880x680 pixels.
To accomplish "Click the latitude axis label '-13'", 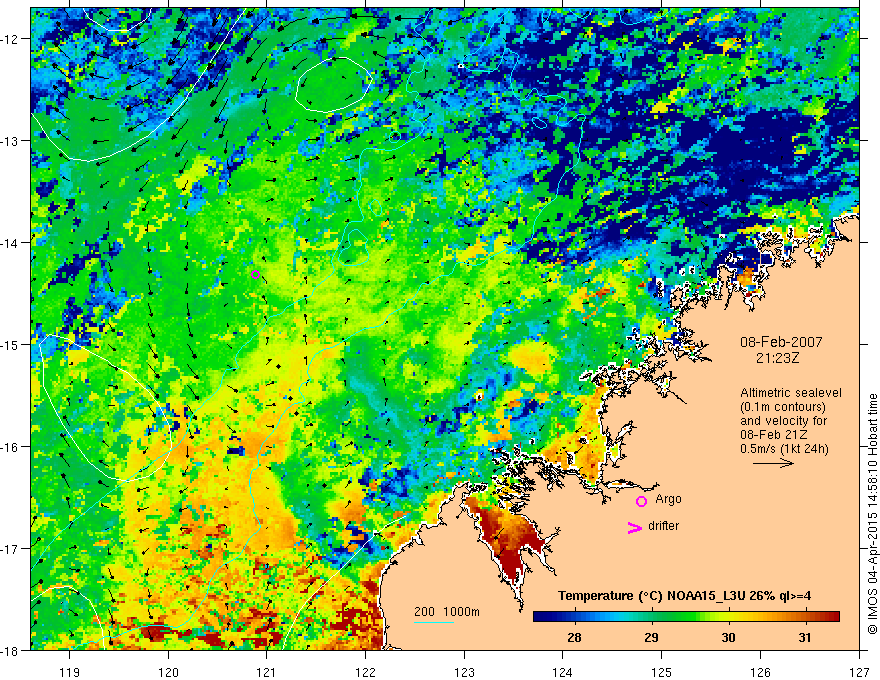I will pyautogui.click(x=11, y=141).
